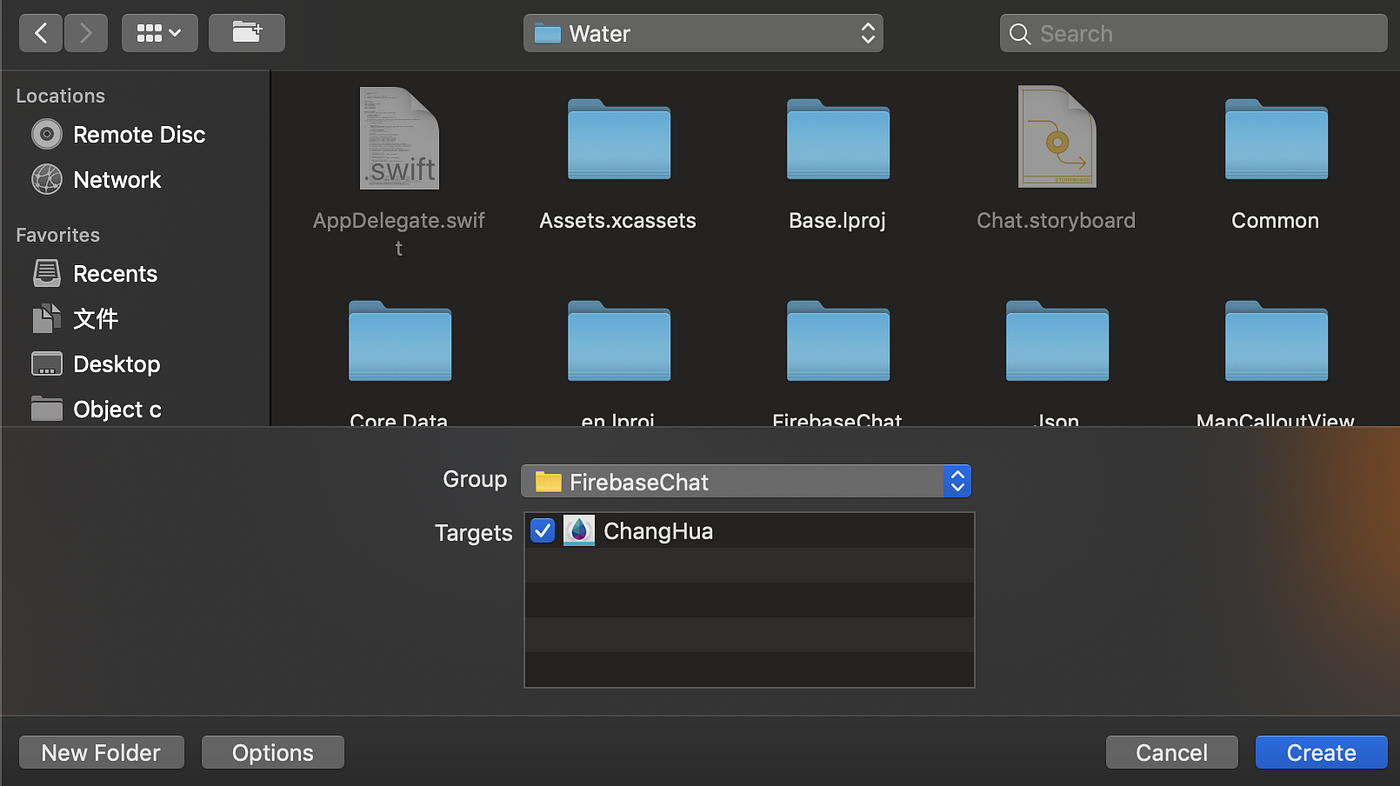The height and width of the screenshot is (786, 1400).
Task: Click the Recents drawer icon
Action: (x=47, y=273)
